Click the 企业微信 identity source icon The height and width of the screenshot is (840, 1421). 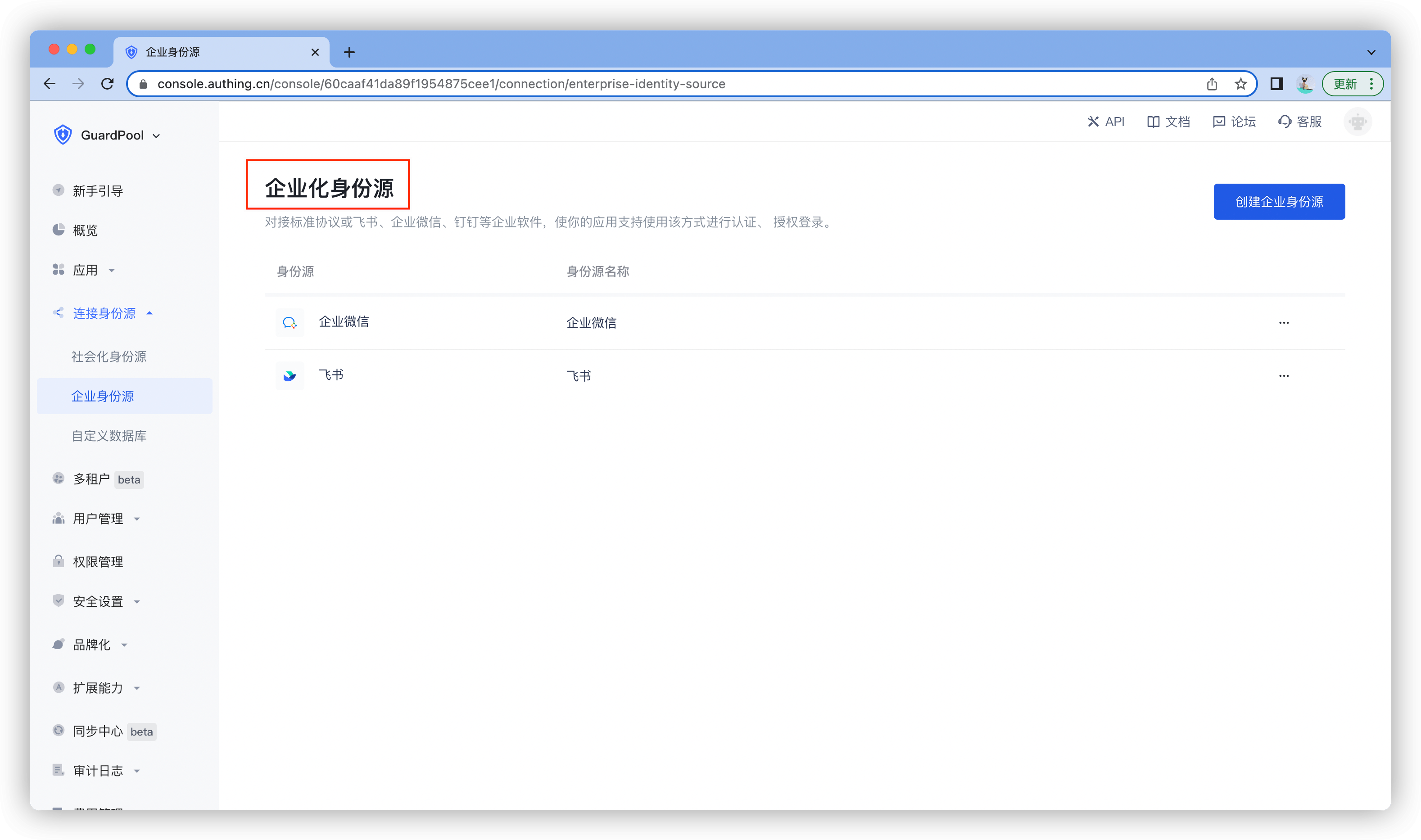tap(290, 323)
